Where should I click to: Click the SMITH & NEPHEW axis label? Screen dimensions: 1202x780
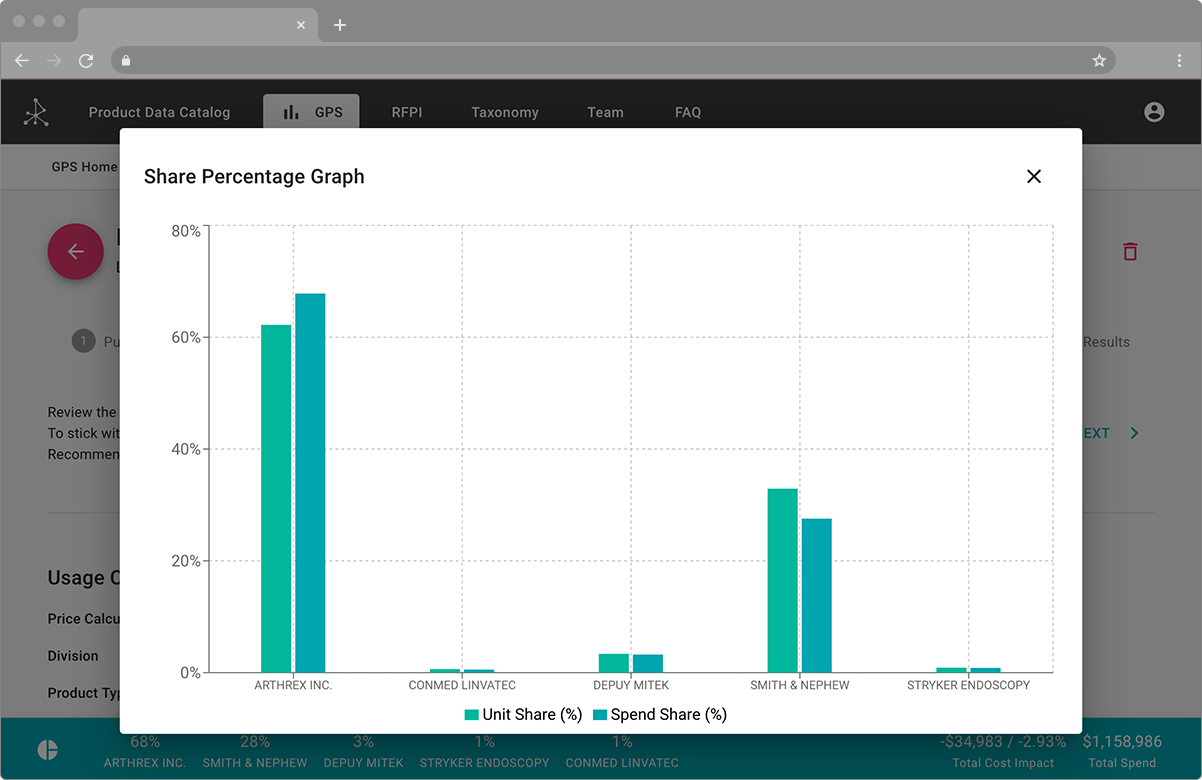pyautogui.click(x=800, y=686)
